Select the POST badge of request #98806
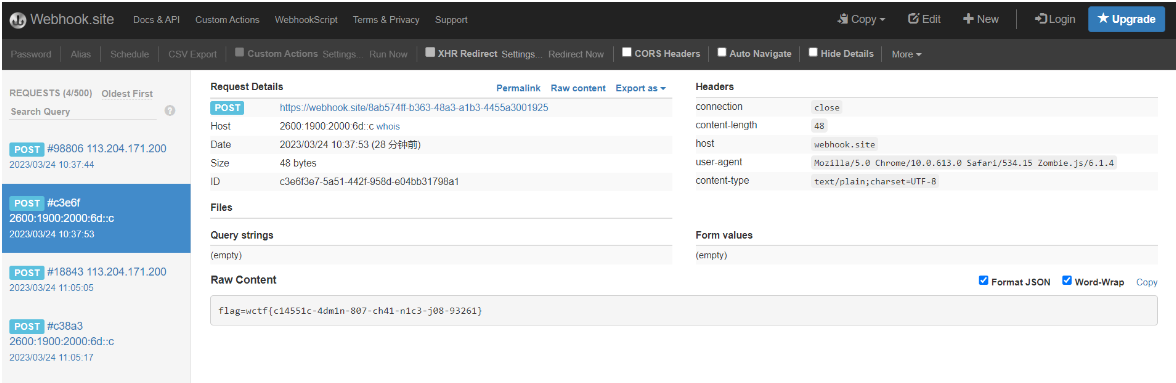The image size is (1176, 383). 26,149
